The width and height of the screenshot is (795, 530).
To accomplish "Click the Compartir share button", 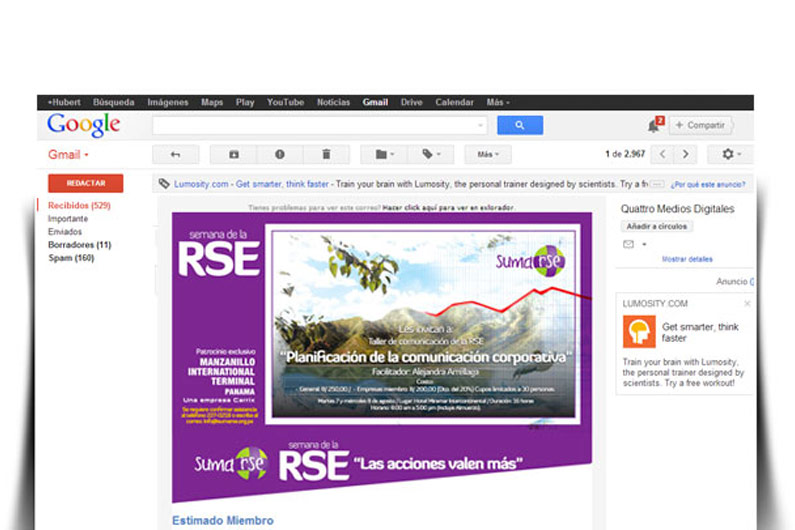I will tap(701, 125).
